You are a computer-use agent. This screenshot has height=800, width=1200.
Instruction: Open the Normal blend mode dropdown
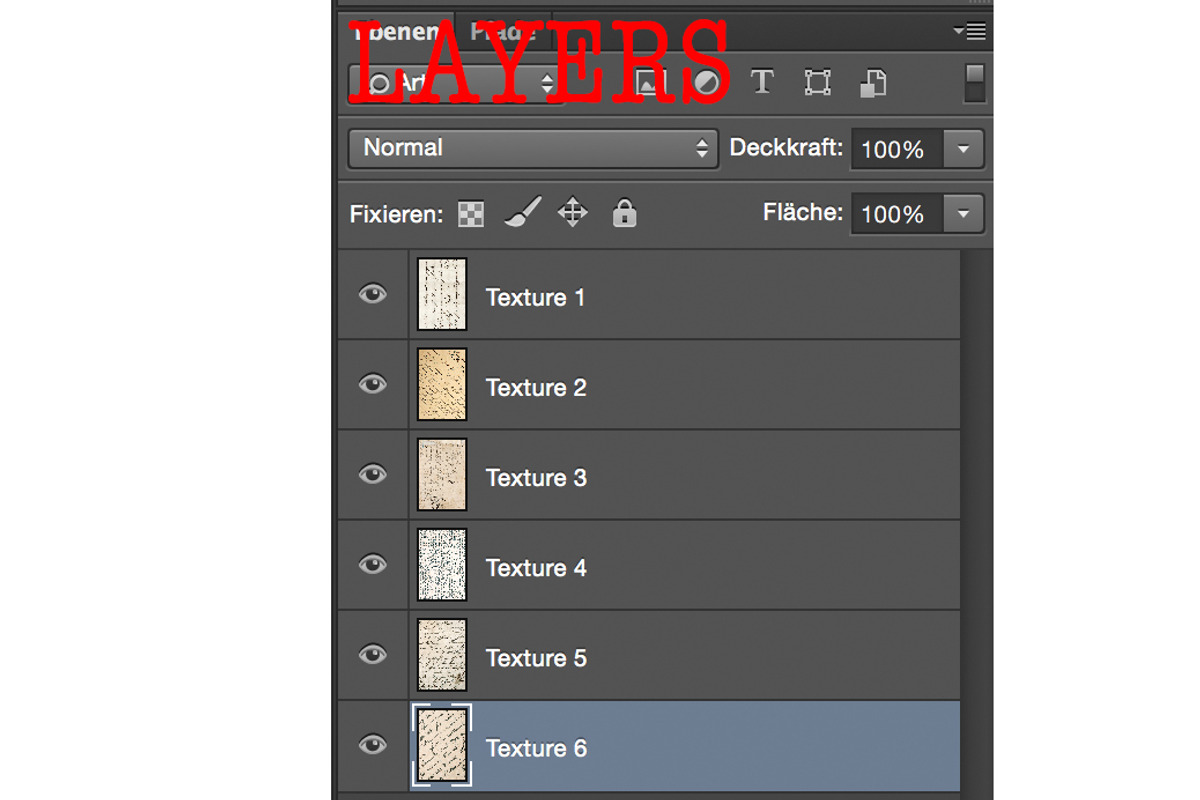point(533,148)
